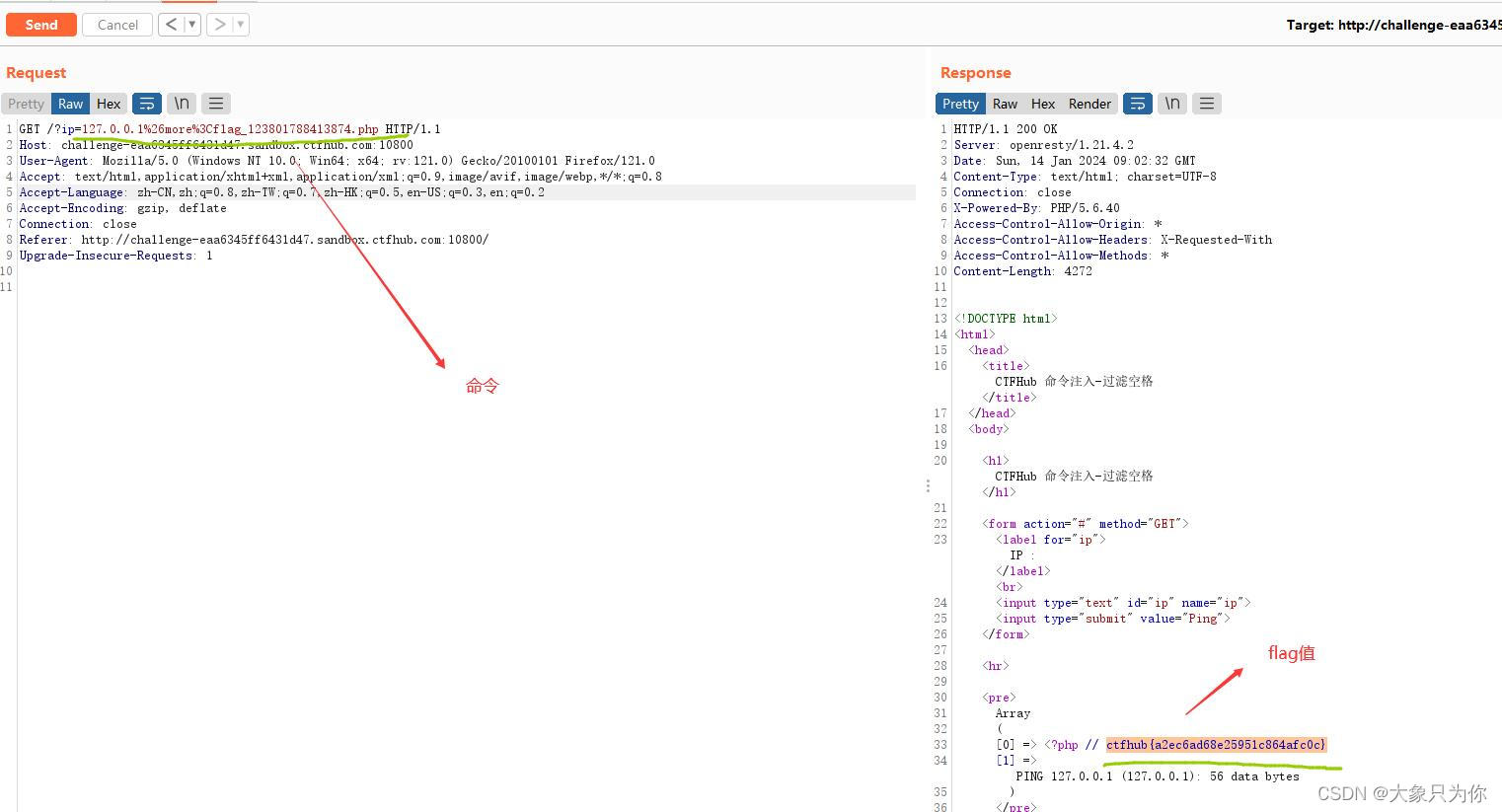Click the HTTP/1.1 200 OK status line
The width and height of the screenshot is (1502, 812).
click(x=1006, y=129)
